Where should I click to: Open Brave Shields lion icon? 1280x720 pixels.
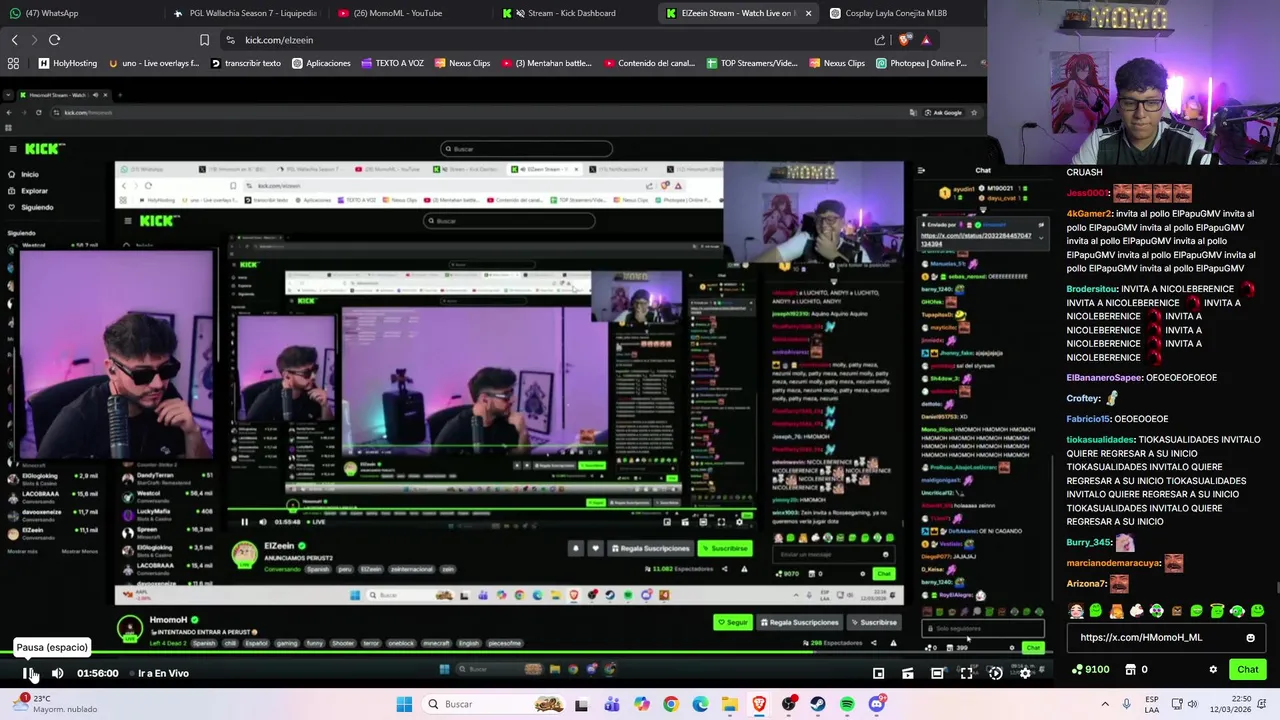coord(905,40)
